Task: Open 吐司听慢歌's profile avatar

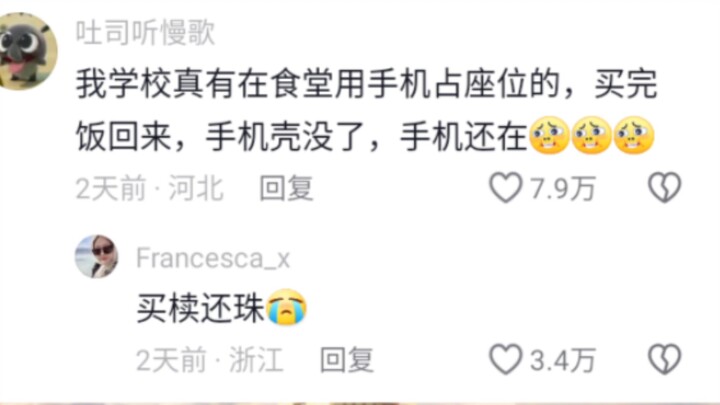Action: point(27,51)
